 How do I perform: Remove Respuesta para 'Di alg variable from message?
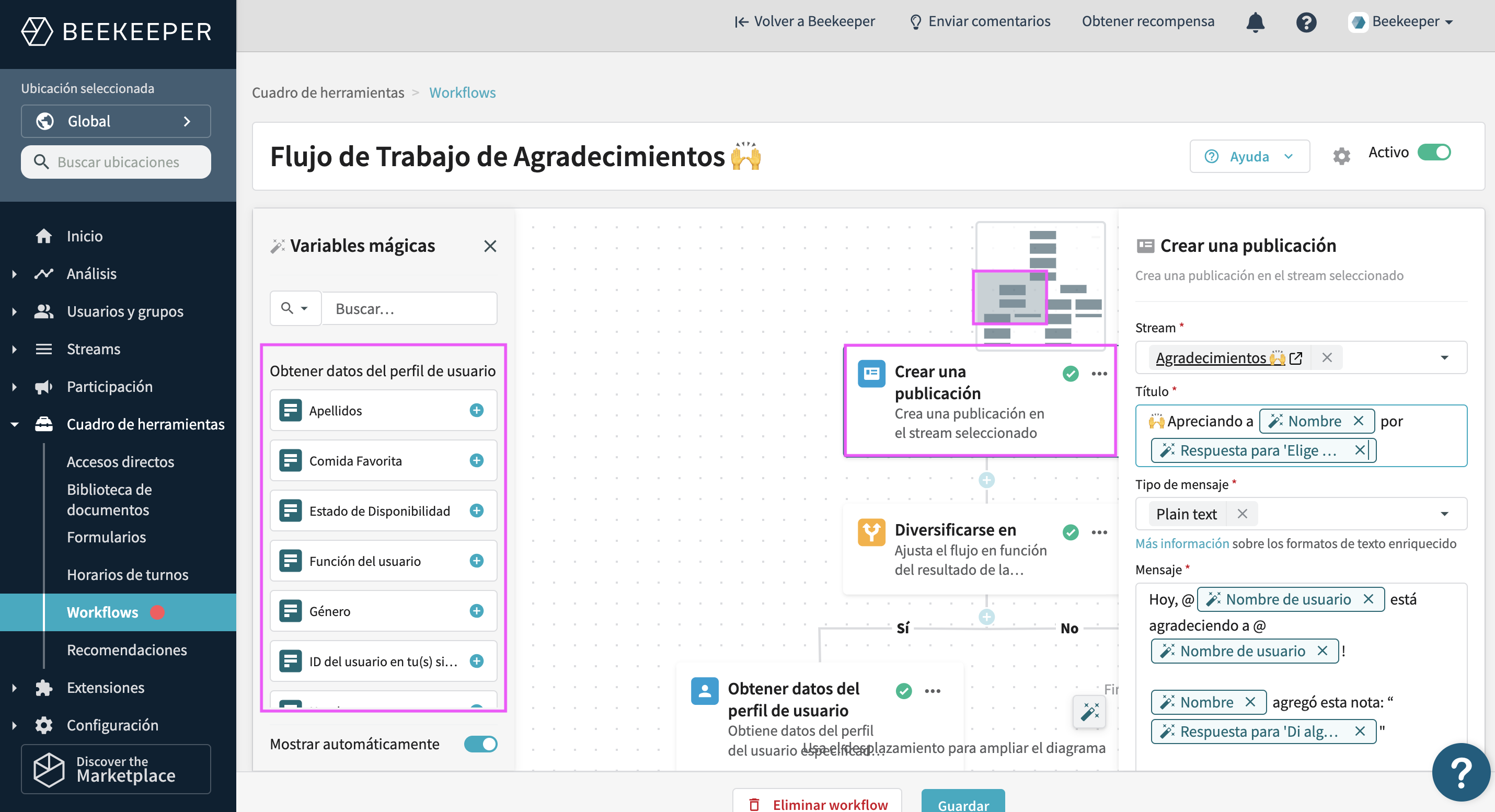tap(1359, 732)
